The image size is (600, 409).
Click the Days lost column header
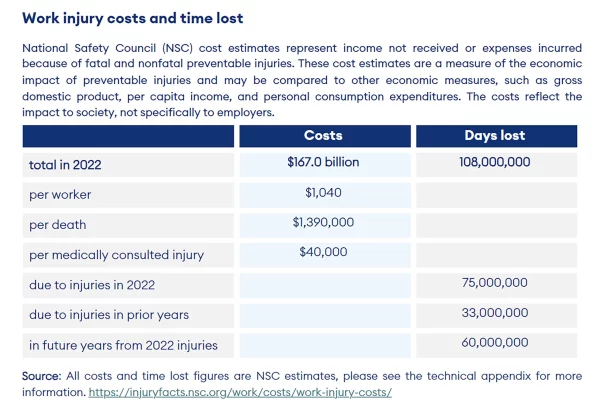tap(495, 136)
